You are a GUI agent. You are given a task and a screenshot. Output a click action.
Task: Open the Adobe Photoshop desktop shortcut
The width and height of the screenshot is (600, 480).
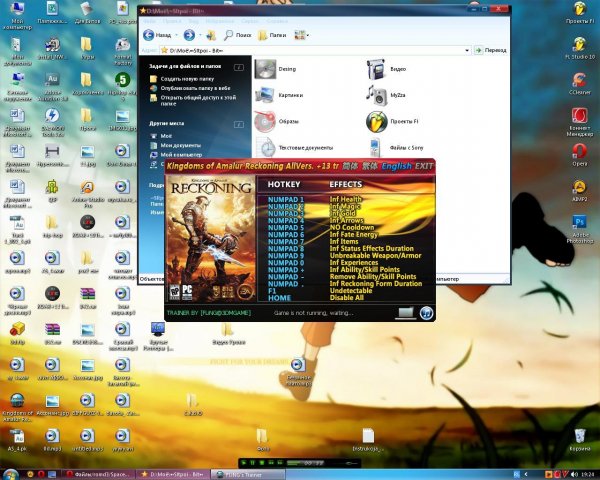579,229
